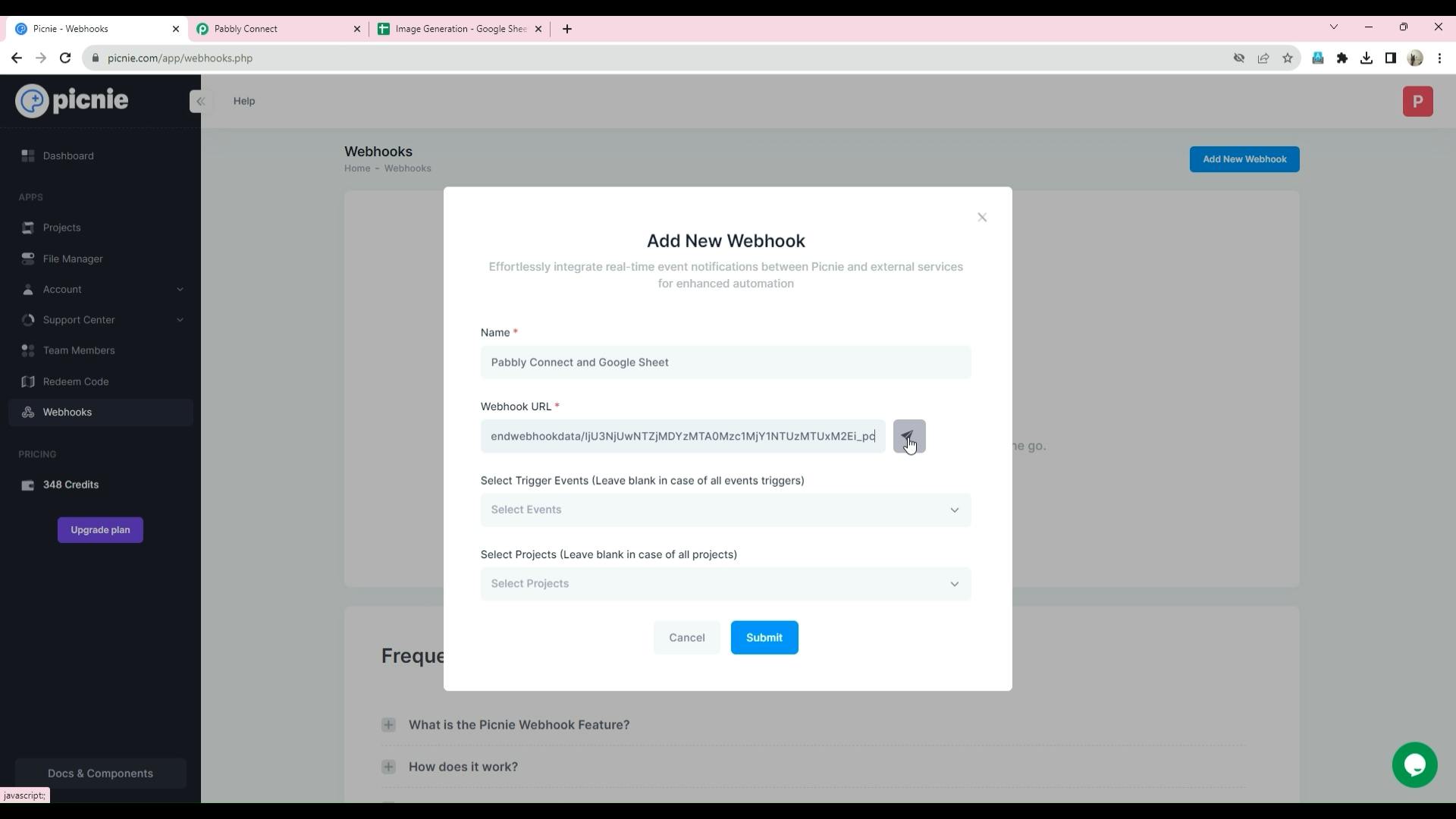Viewport: 1456px width, 819px height.
Task: Switch to Pabbly Connect tab
Action: tap(277, 29)
